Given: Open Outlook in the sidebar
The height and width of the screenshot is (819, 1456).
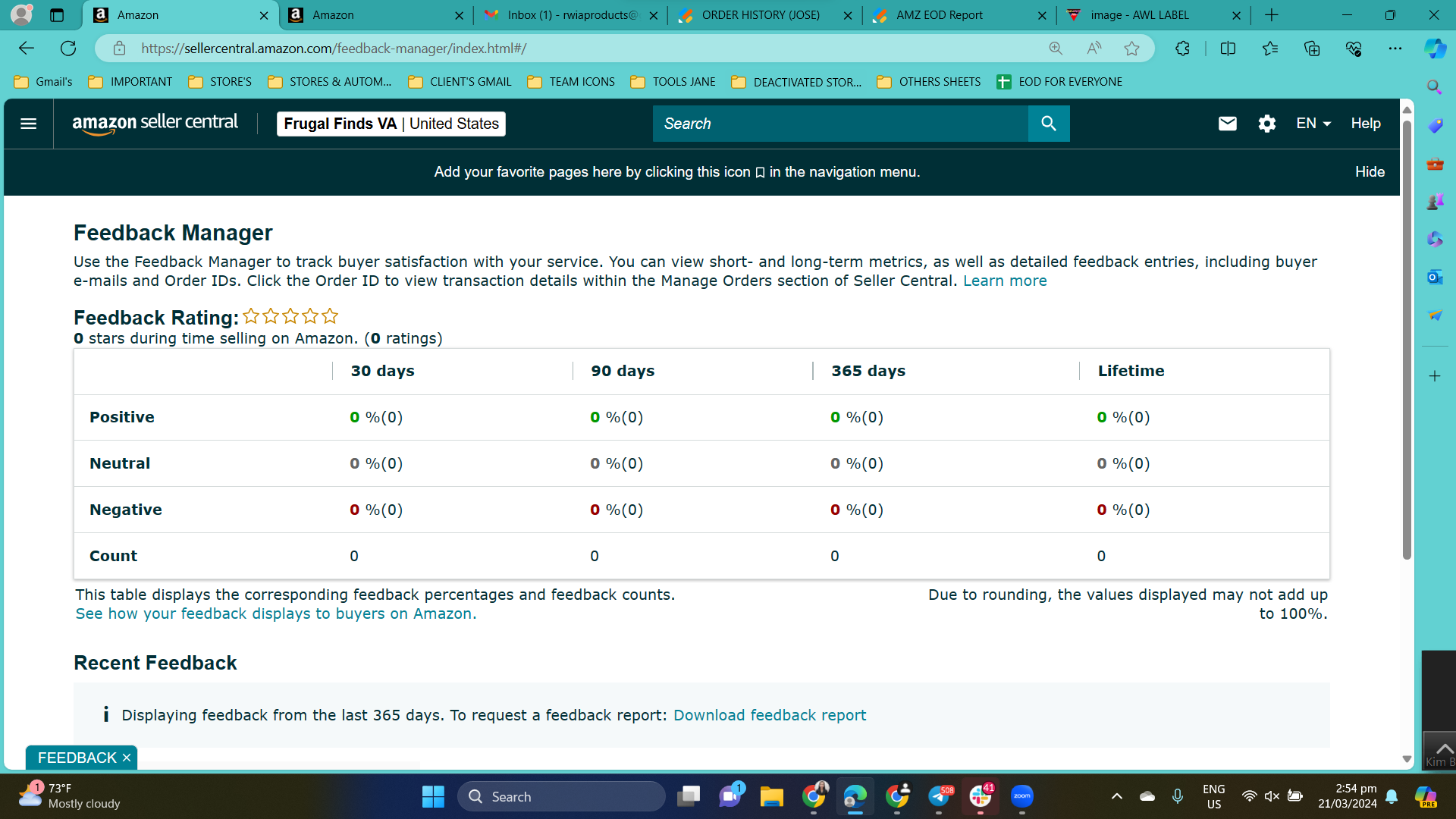Looking at the screenshot, I should pos(1435,277).
